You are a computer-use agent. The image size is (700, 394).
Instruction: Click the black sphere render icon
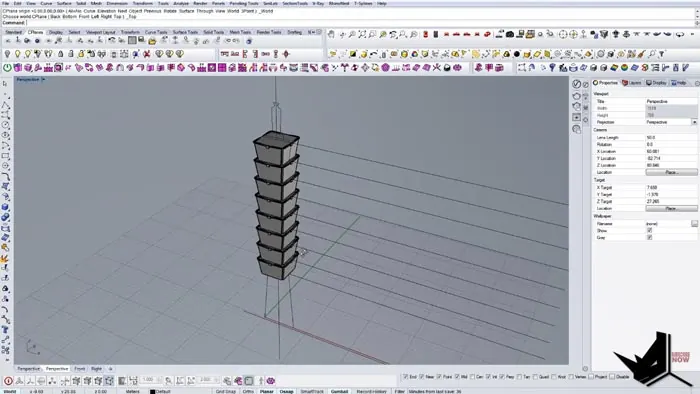coord(517,54)
